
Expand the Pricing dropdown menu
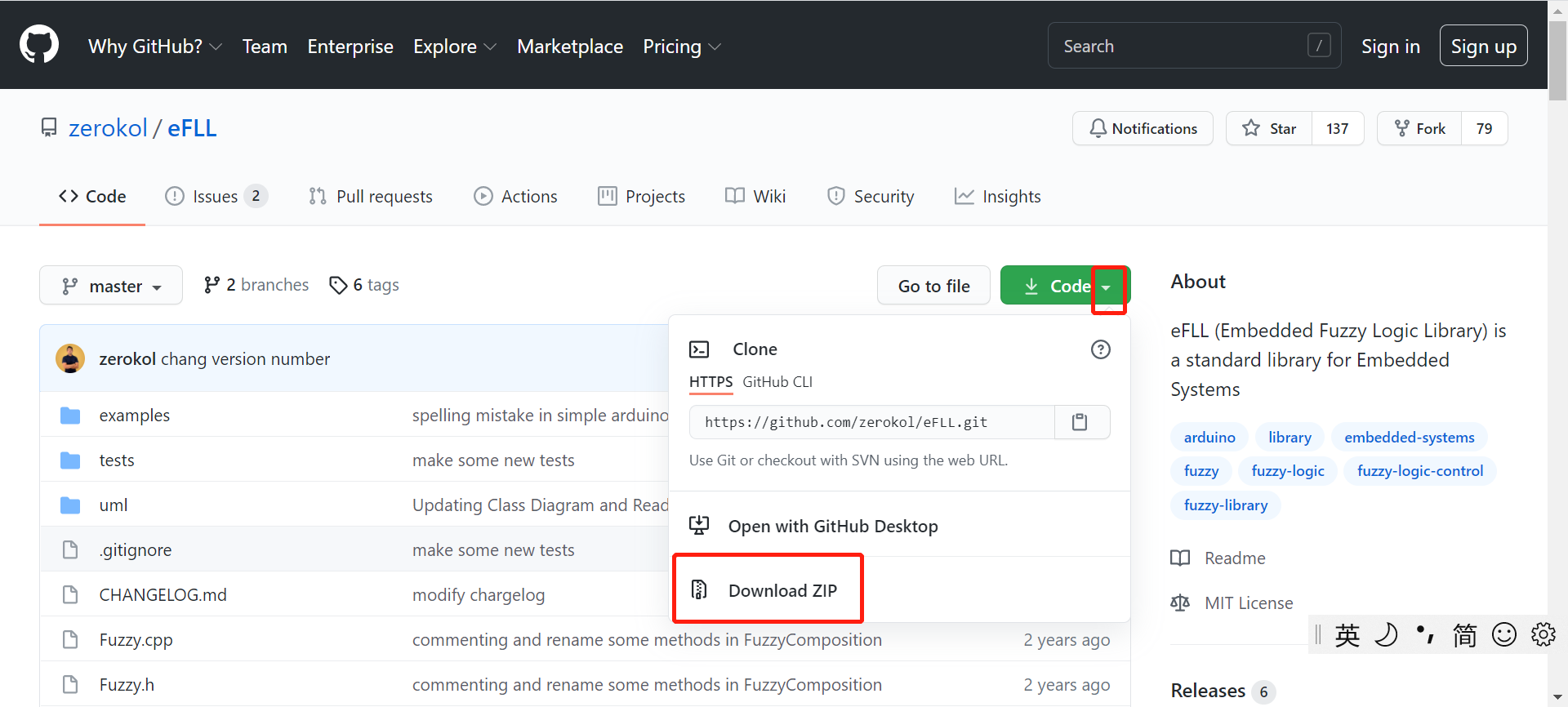pyautogui.click(x=682, y=47)
